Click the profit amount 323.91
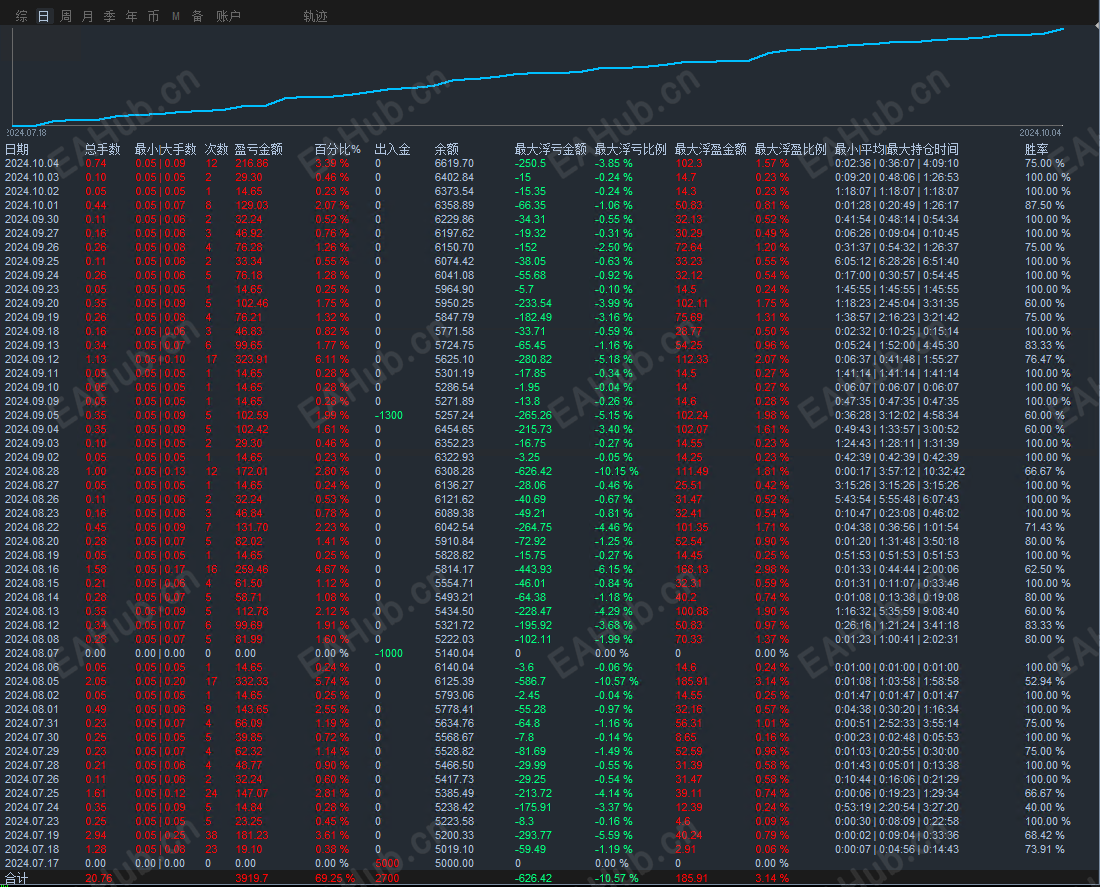1100x887 pixels. pos(251,359)
